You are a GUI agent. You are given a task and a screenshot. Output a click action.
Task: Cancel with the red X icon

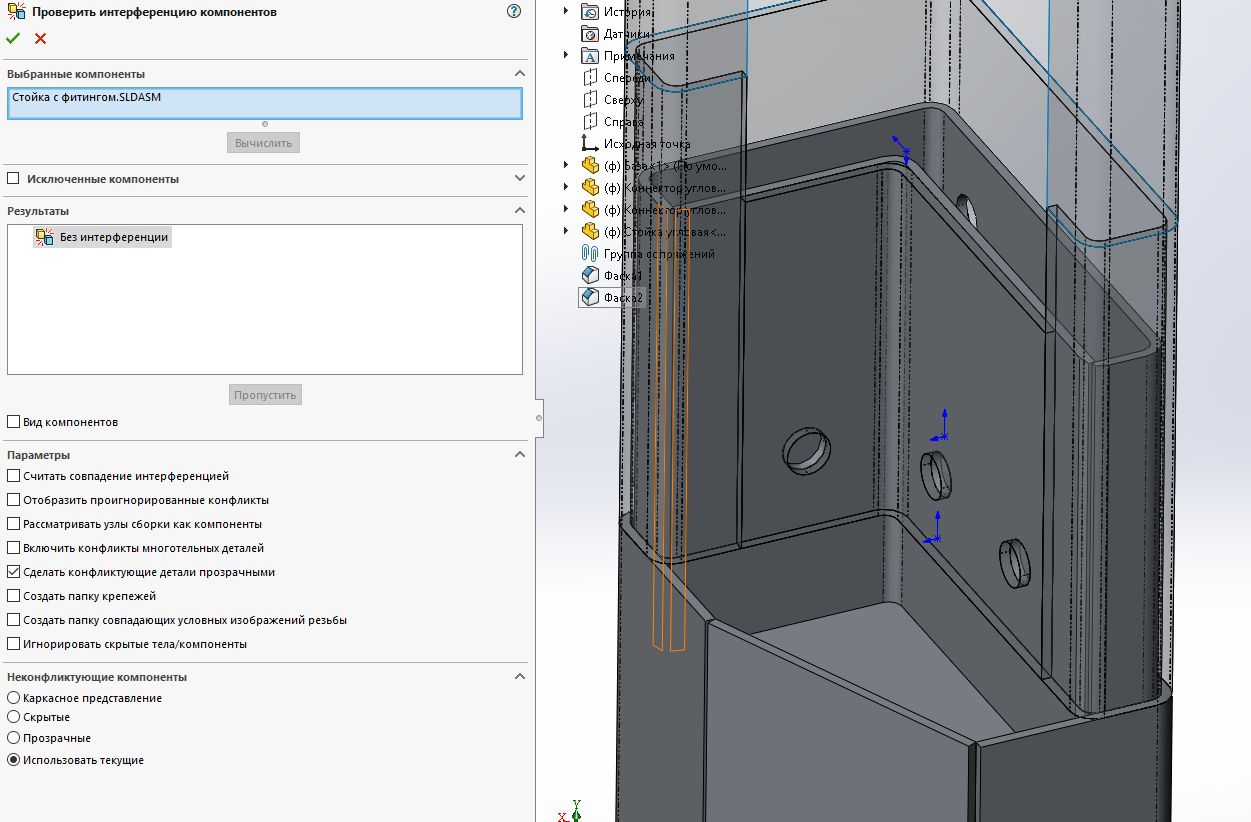40,38
